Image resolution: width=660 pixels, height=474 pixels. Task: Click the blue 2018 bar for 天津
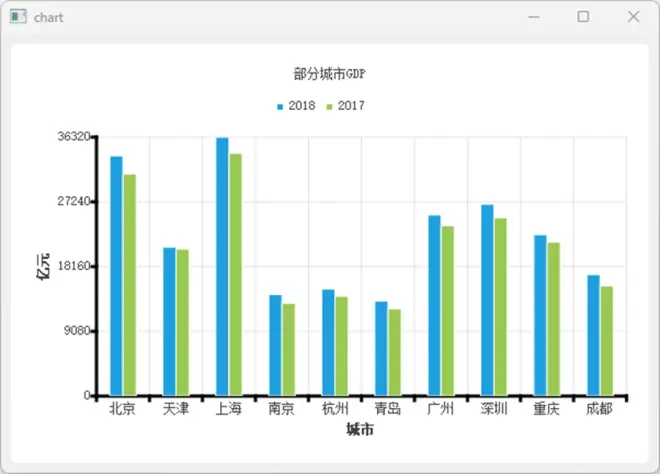click(x=169, y=321)
